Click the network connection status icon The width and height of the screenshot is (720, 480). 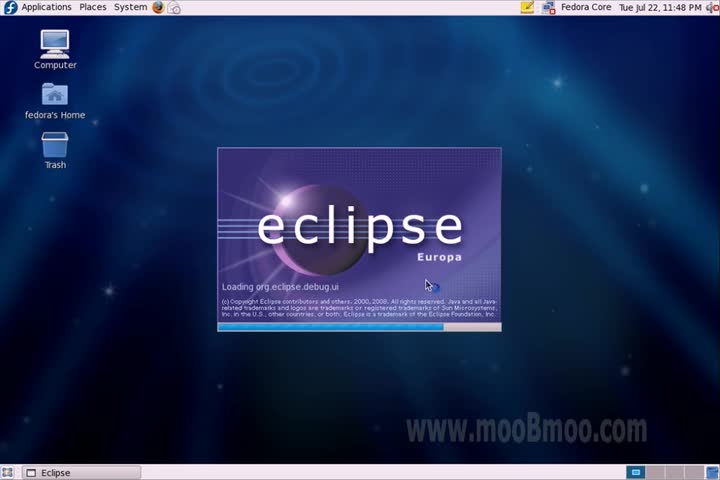tap(548, 7)
